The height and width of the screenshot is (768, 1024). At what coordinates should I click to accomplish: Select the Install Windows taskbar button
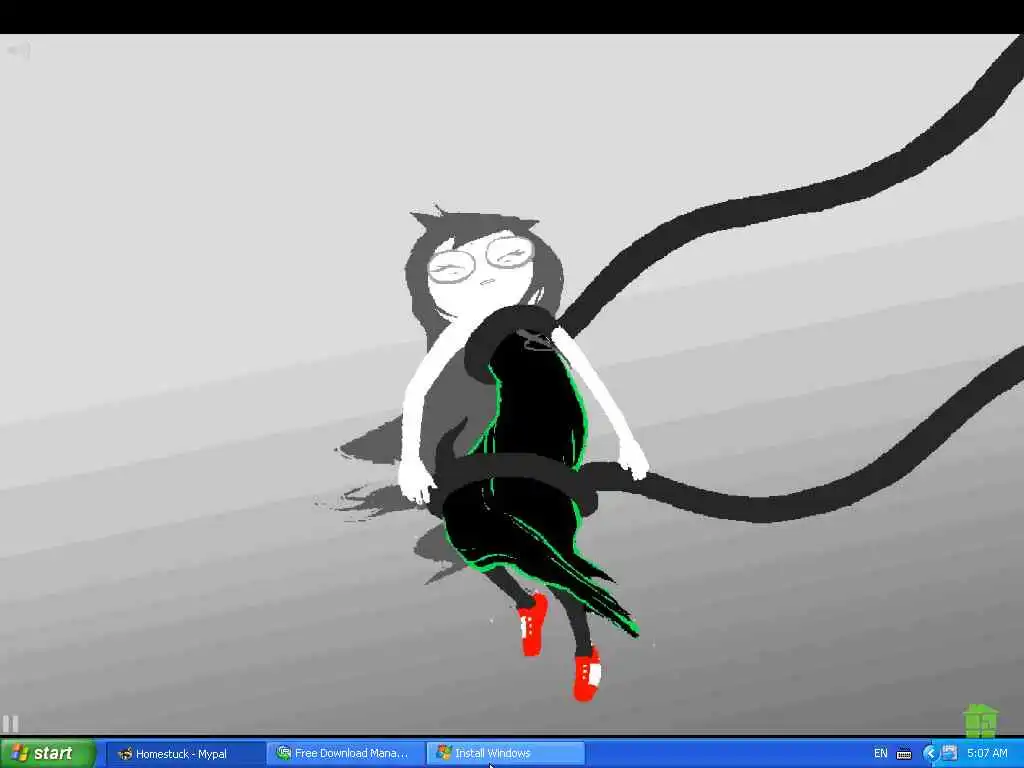[x=505, y=754]
